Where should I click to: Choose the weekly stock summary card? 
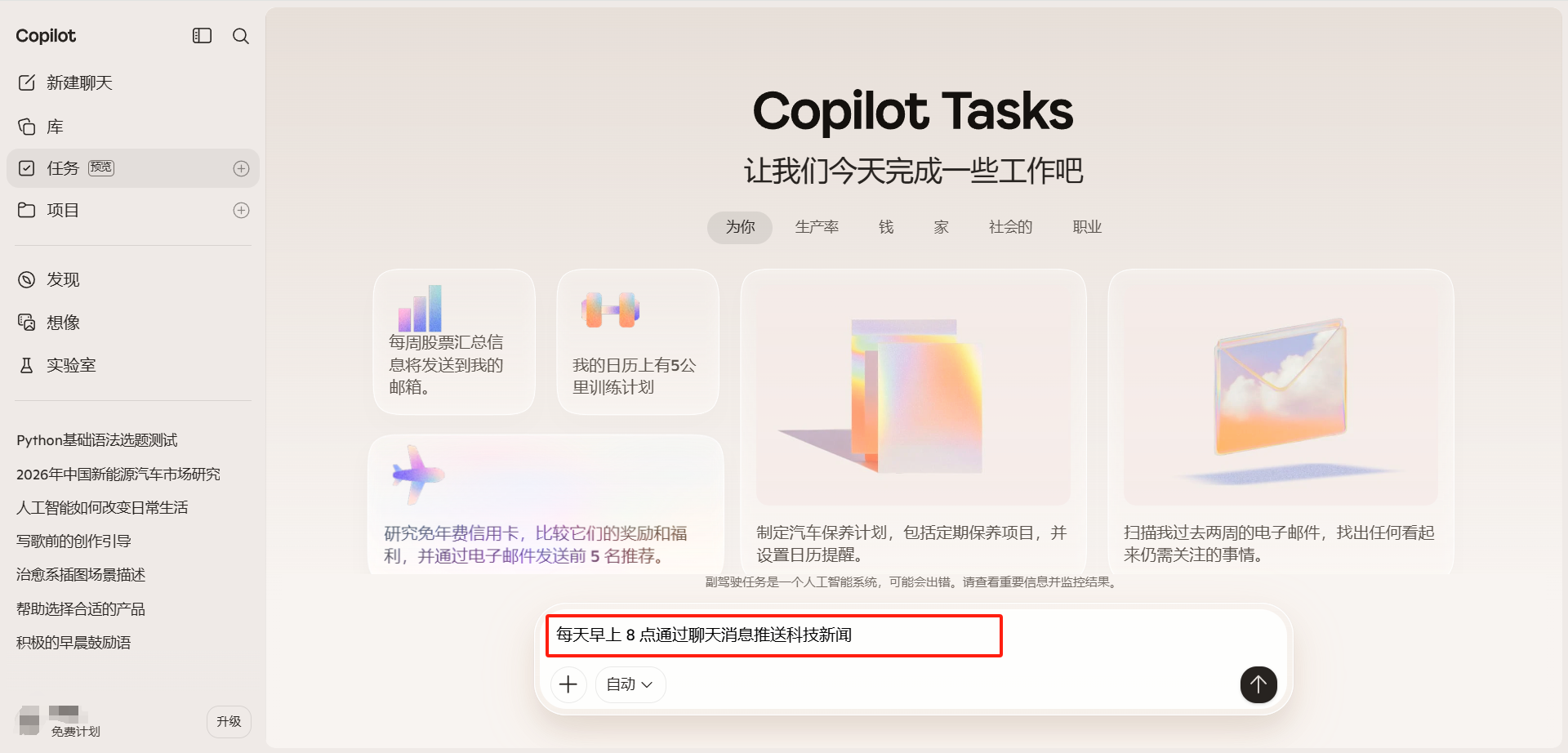(x=454, y=343)
